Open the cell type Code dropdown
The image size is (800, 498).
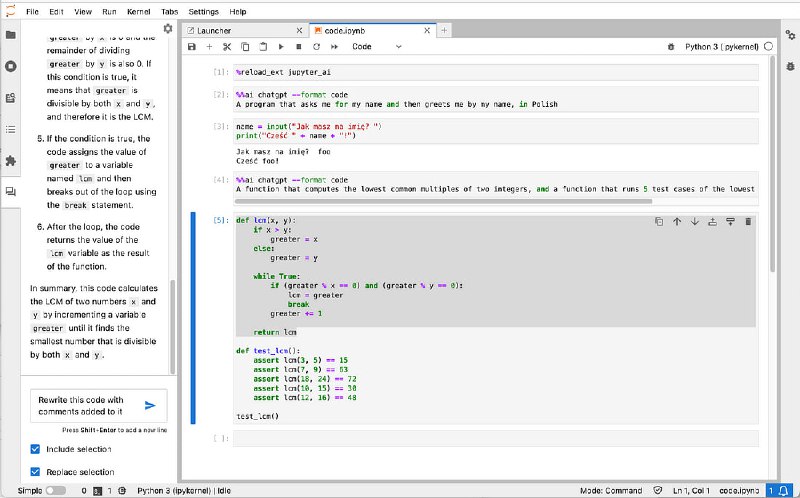click(x=377, y=46)
